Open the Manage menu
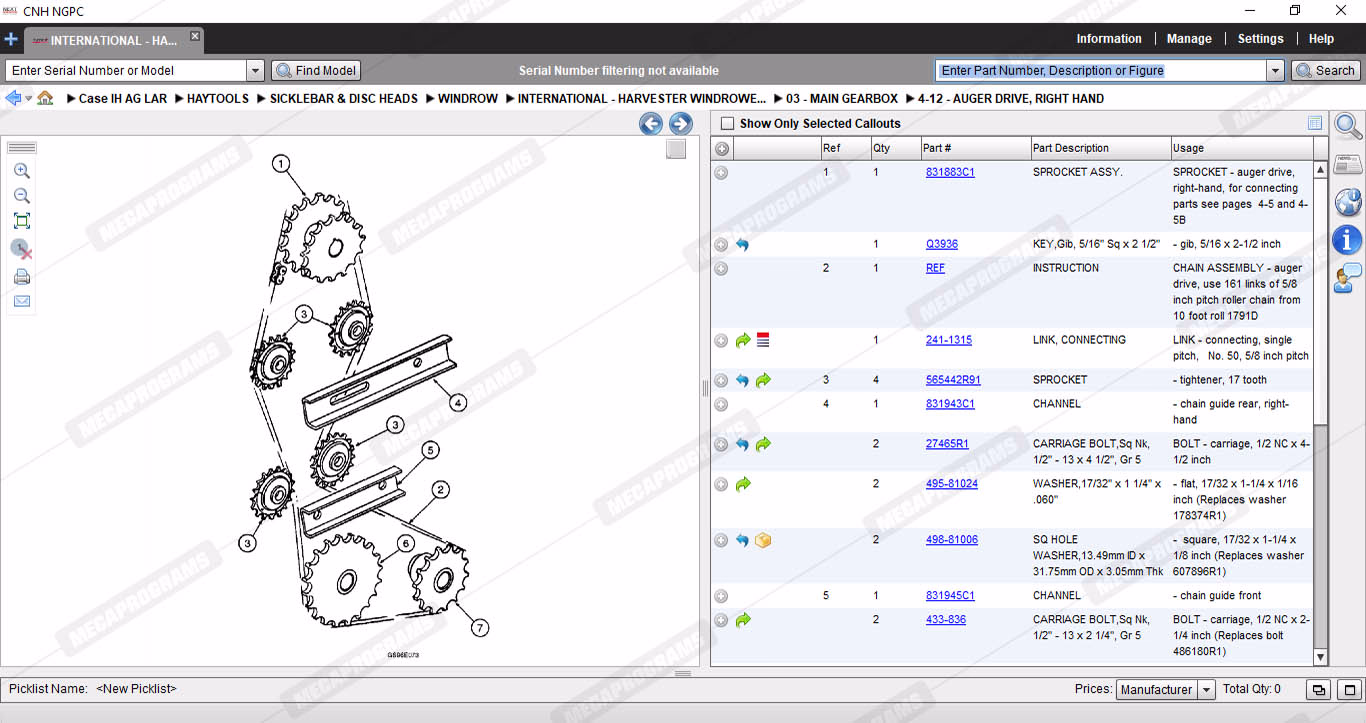 coord(1189,39)
